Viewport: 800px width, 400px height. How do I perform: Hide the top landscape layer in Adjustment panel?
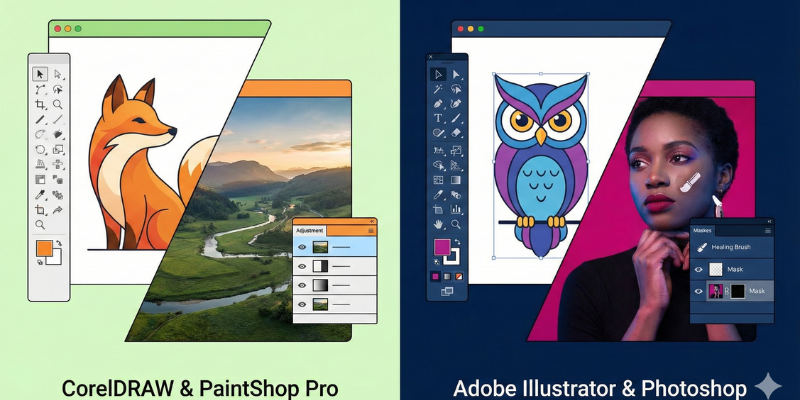click(302, 246)
